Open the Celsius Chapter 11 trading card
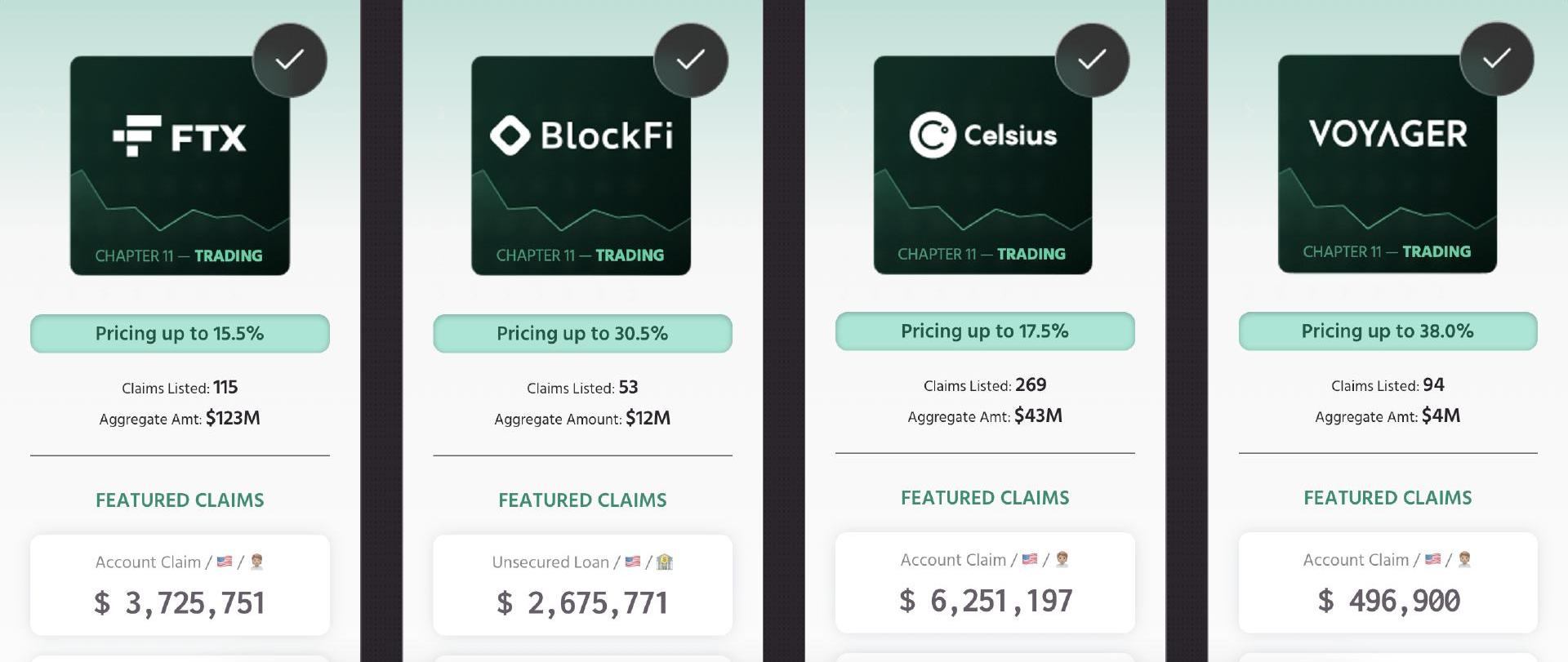Viewport: 1568px width, 662px height. pos(982,165)
